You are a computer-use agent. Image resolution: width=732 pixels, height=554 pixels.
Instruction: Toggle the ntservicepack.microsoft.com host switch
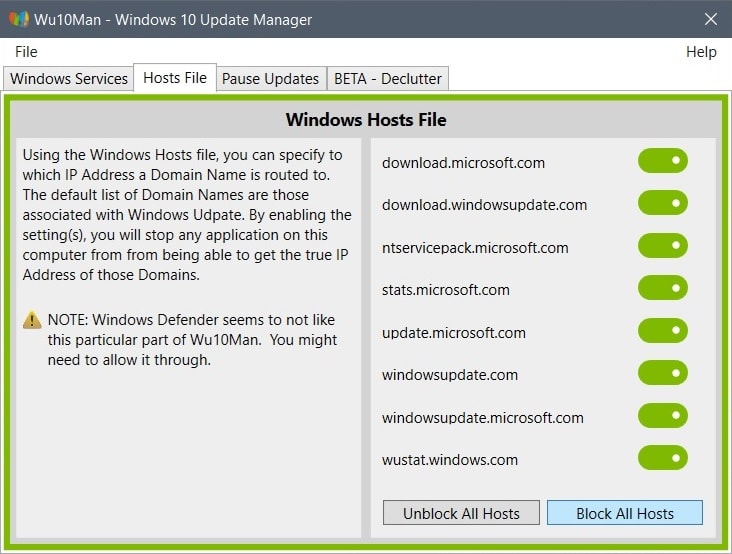[x=662, y=245]
